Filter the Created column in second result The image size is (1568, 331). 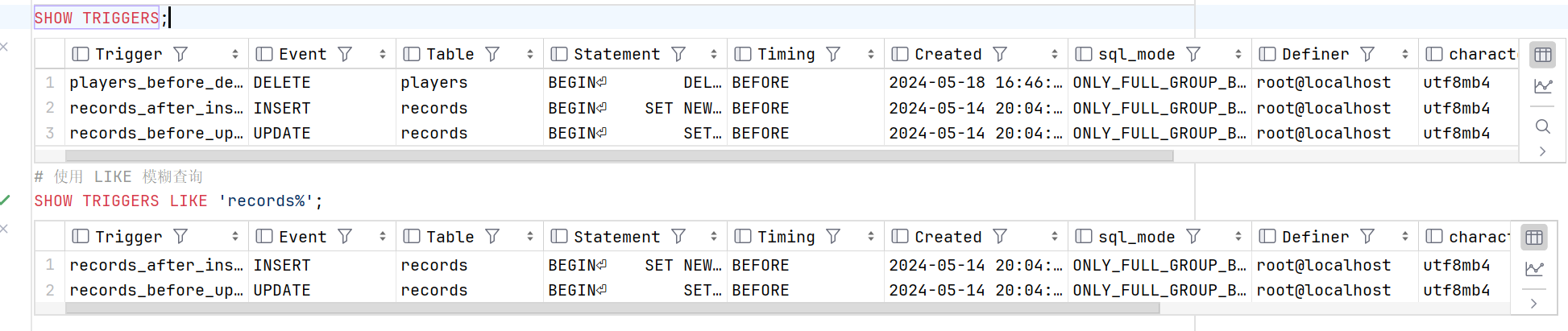coord(1000,237)
